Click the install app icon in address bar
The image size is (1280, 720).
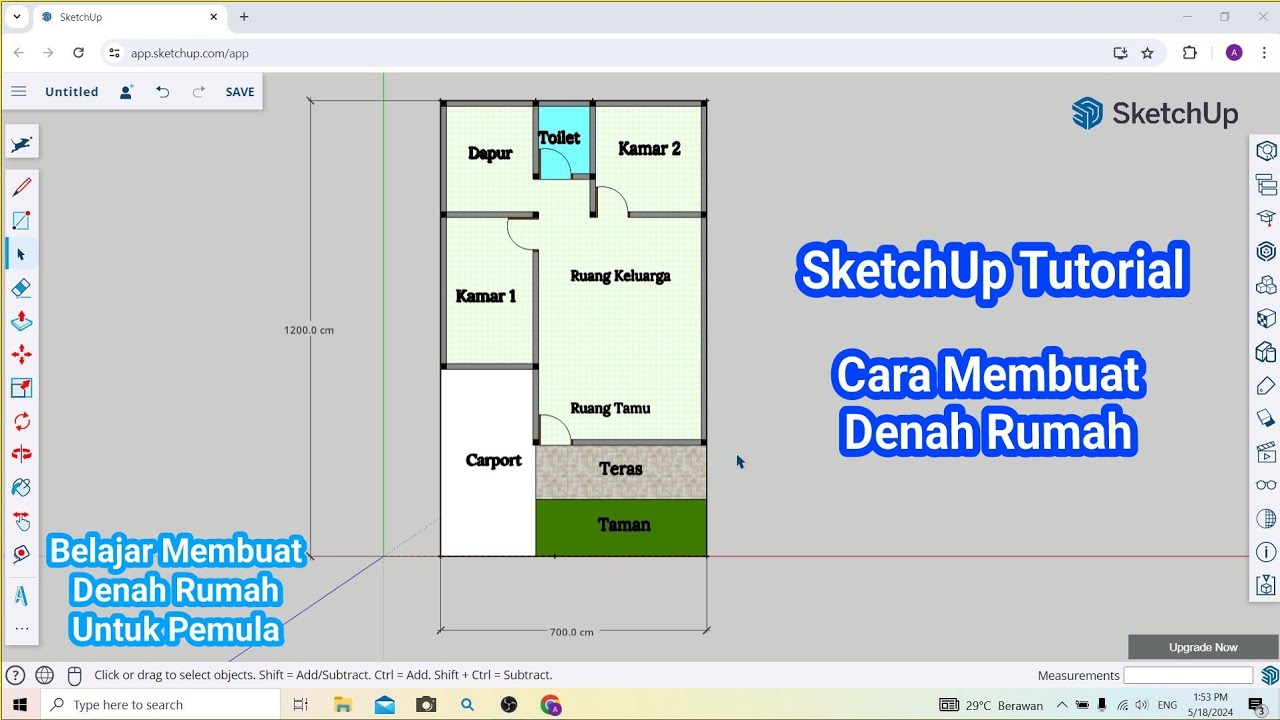[x=1120, y=53]
